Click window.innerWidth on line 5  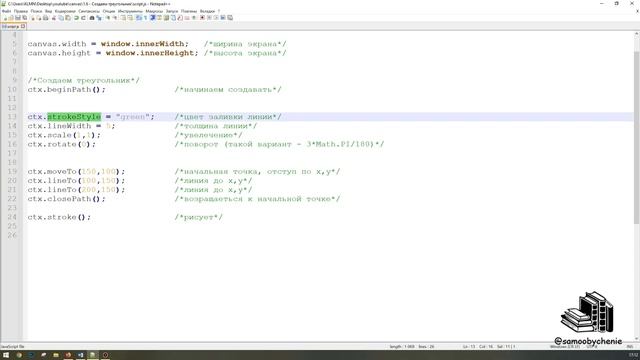(142, 44)
